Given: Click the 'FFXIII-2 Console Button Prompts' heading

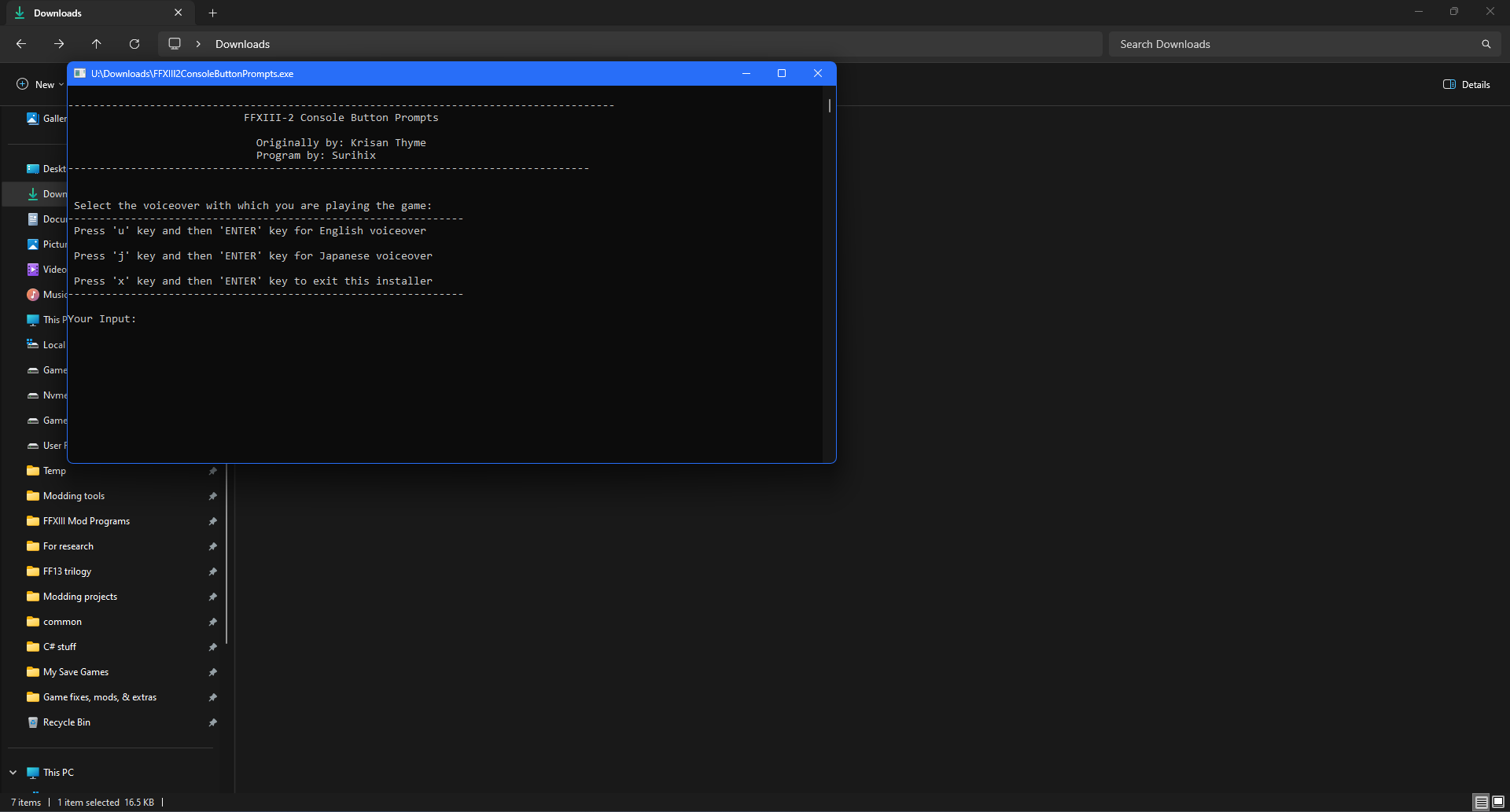Looking at the screenshot, I should 341,118.
